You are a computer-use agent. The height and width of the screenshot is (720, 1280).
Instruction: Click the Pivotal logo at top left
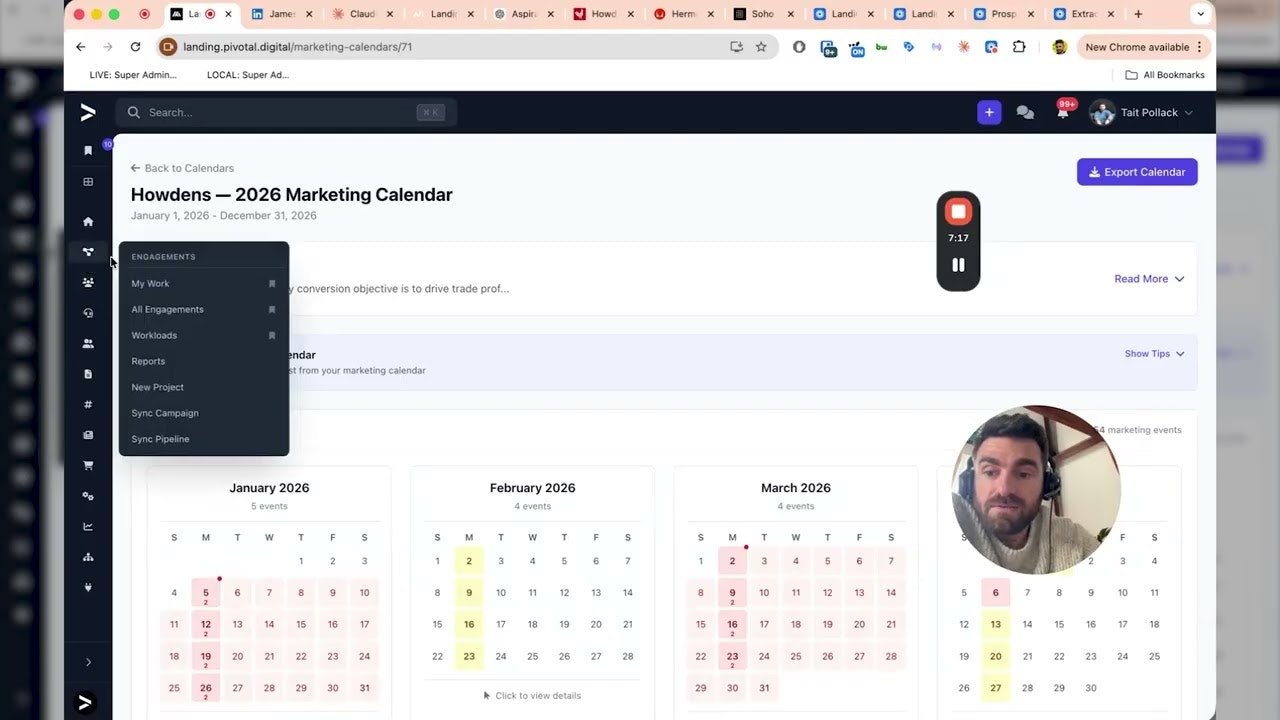tap(88, 113)
